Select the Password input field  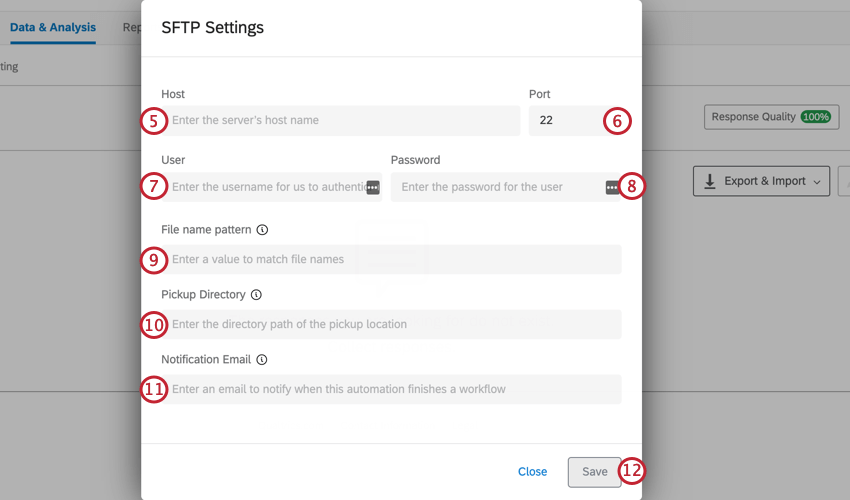click(x=495, y=187)
